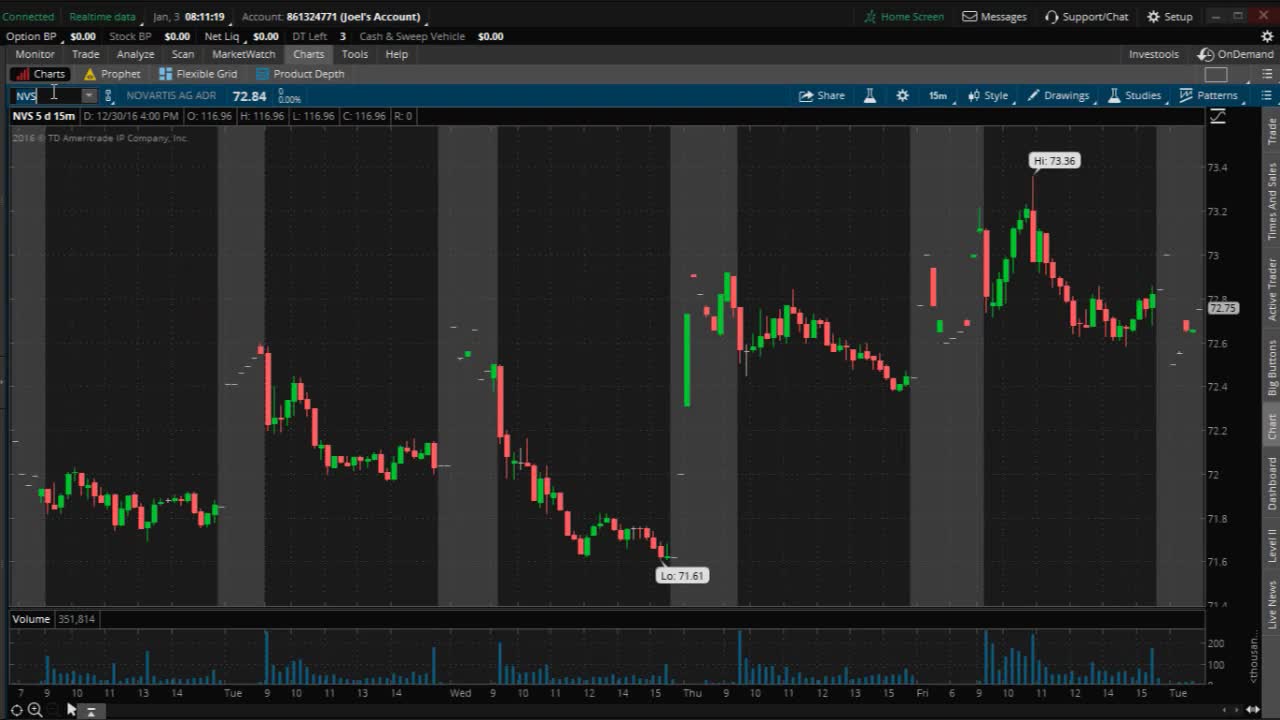Screen dimensions: 1280x720
Task: Open the Studies dropdown
Action: click(1135, 96)
